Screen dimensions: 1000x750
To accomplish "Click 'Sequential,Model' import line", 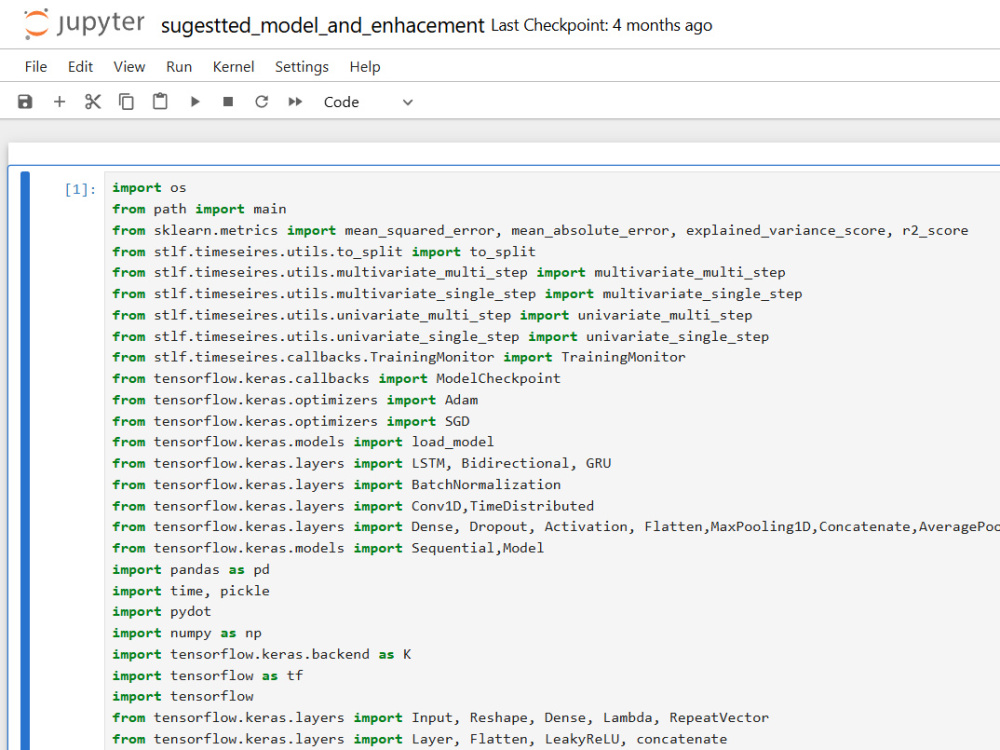I will click(x=328, y=548).
